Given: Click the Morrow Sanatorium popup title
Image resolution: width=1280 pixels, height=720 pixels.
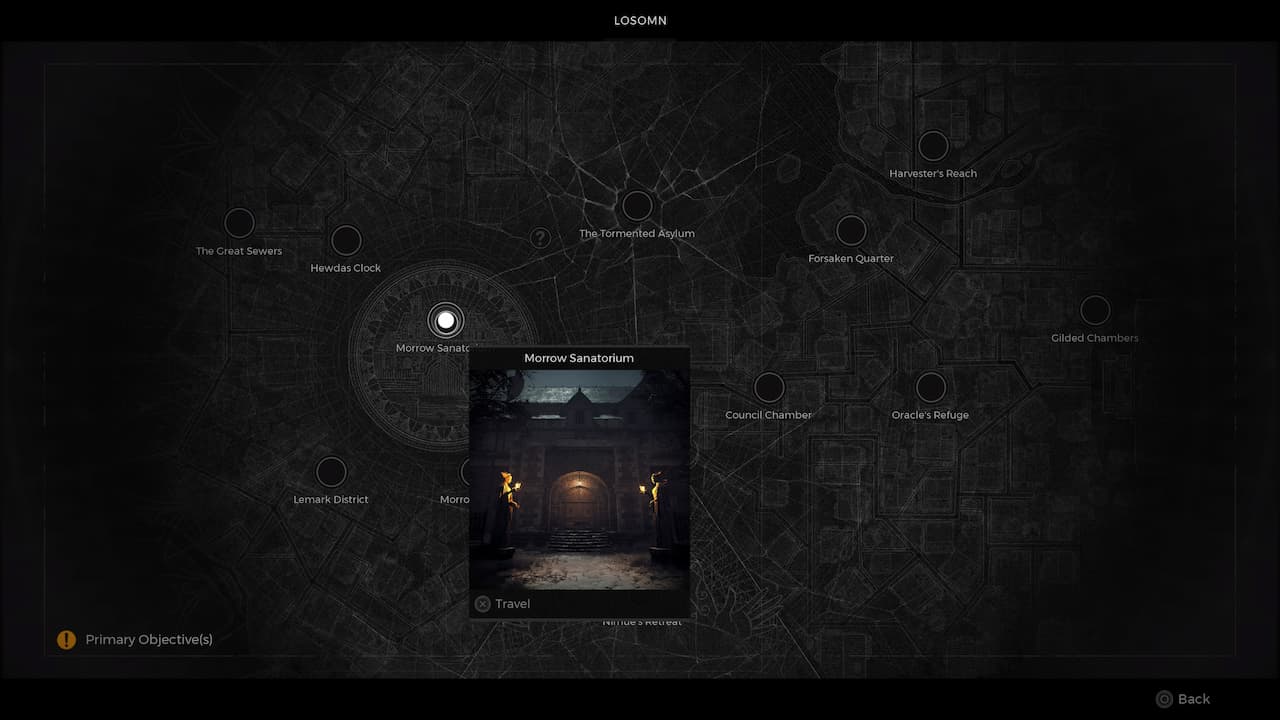Looking at the screenshot, I should 579,358.
